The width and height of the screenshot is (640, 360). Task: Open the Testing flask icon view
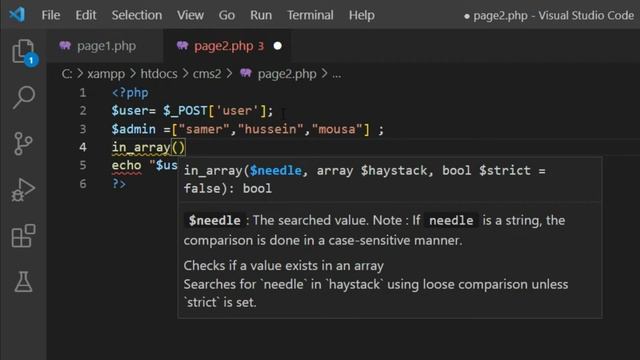(23, 282)
